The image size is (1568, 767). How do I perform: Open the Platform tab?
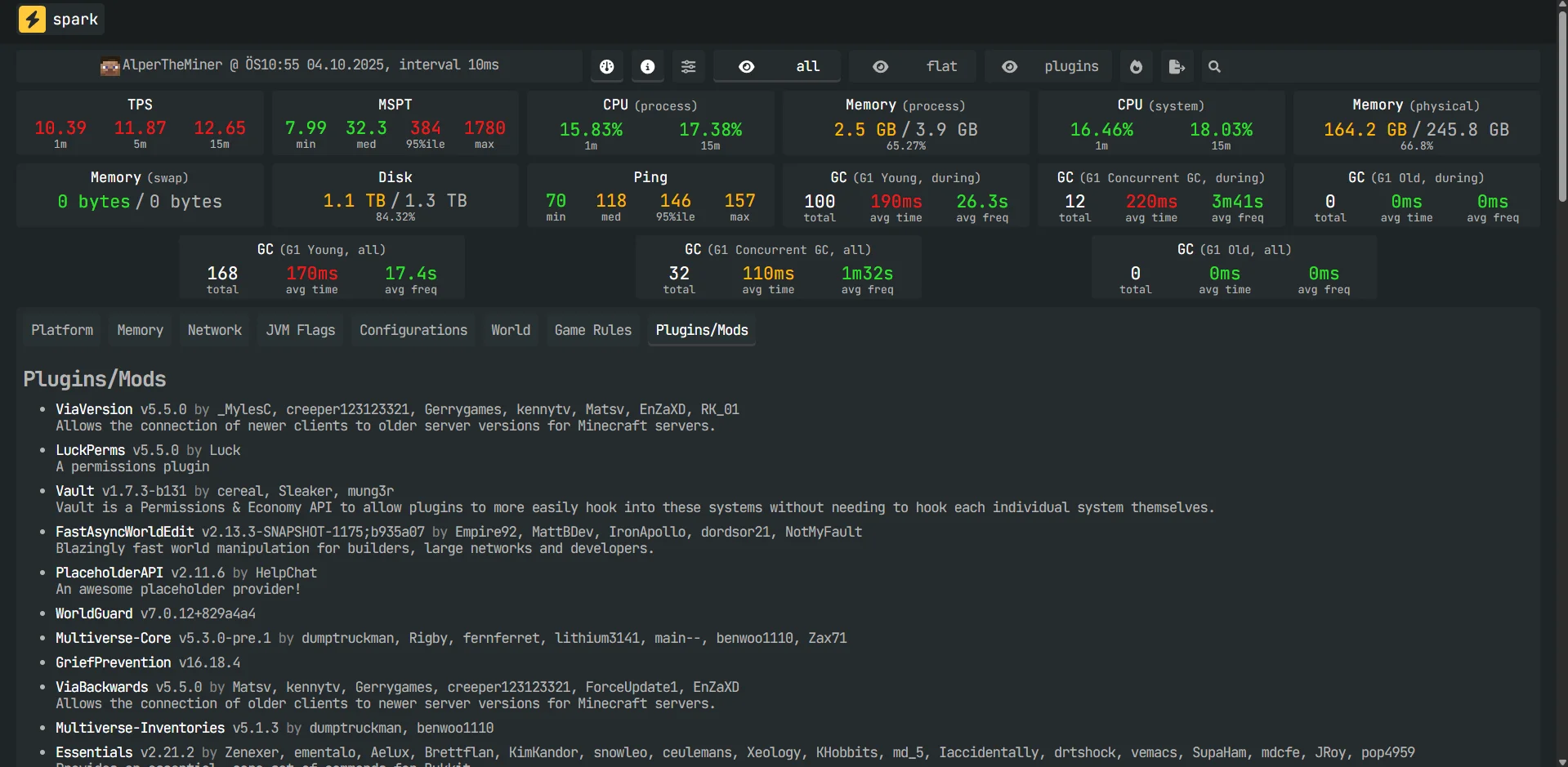click(x=62, y=330)
